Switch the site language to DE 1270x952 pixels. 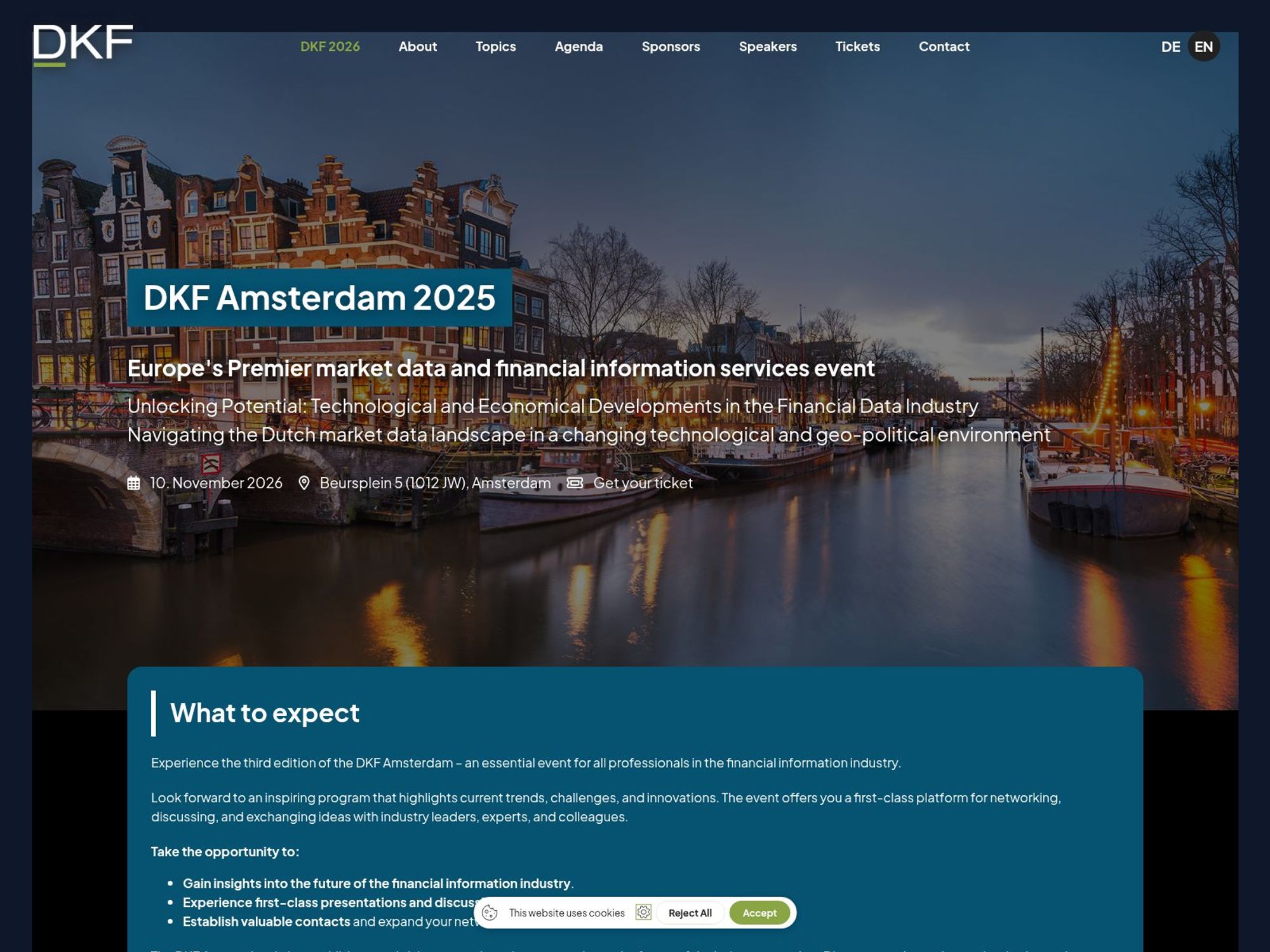point(1172,46)
